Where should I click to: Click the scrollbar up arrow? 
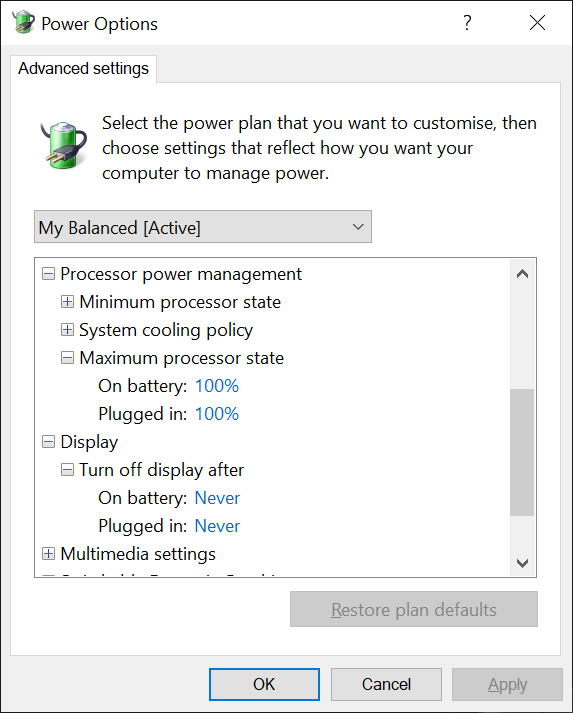point(523,274)
